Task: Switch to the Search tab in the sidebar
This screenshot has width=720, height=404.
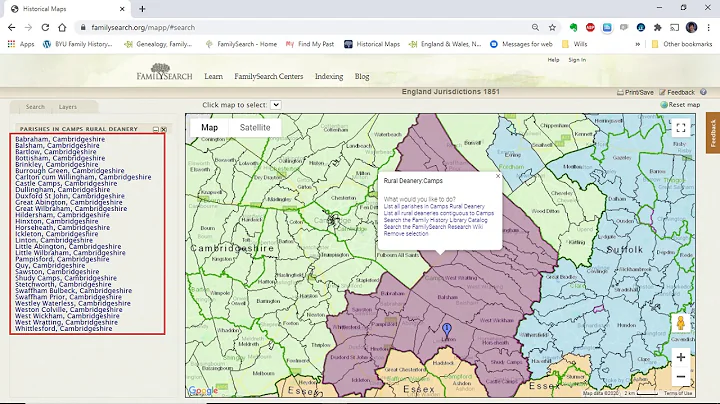Action: pos(35,107)
